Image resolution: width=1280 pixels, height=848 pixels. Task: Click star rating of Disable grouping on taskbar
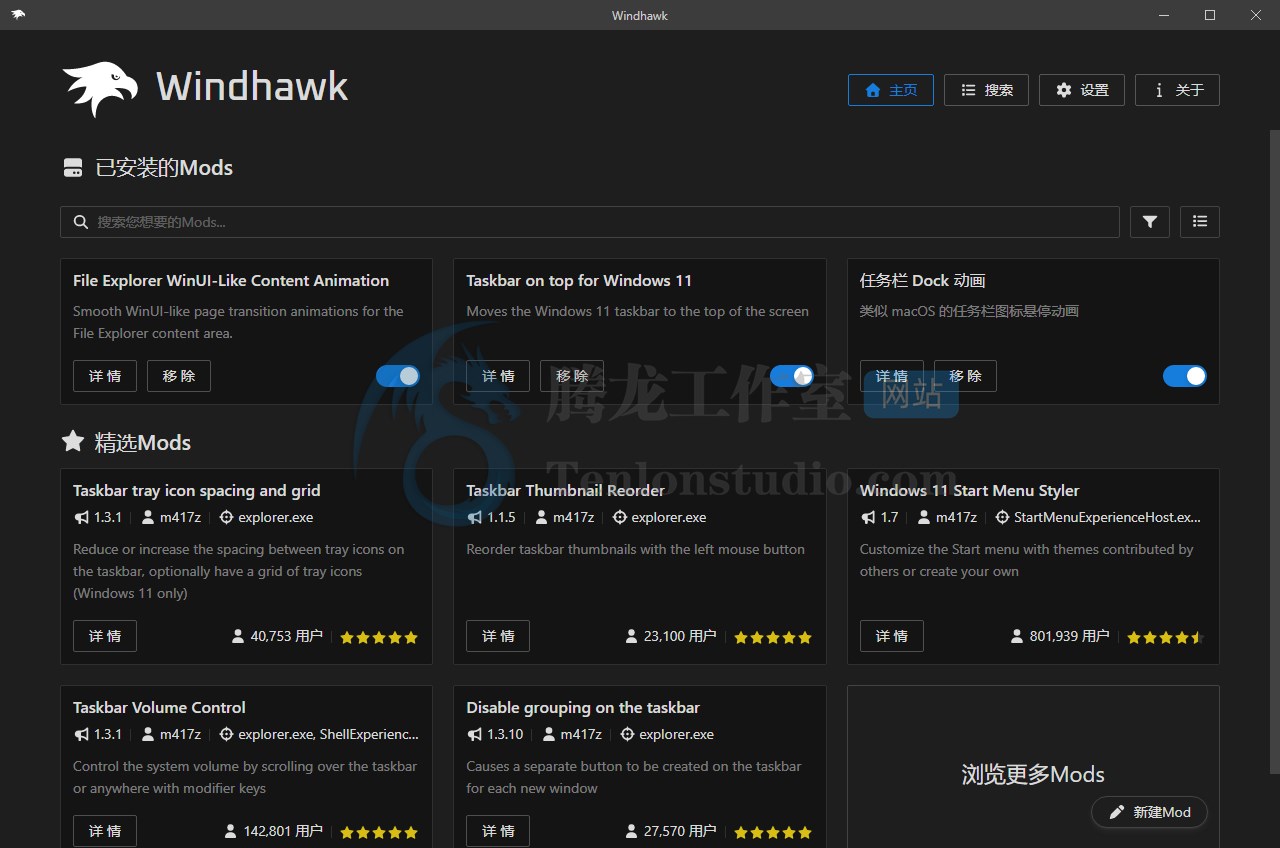coord(773,832)
